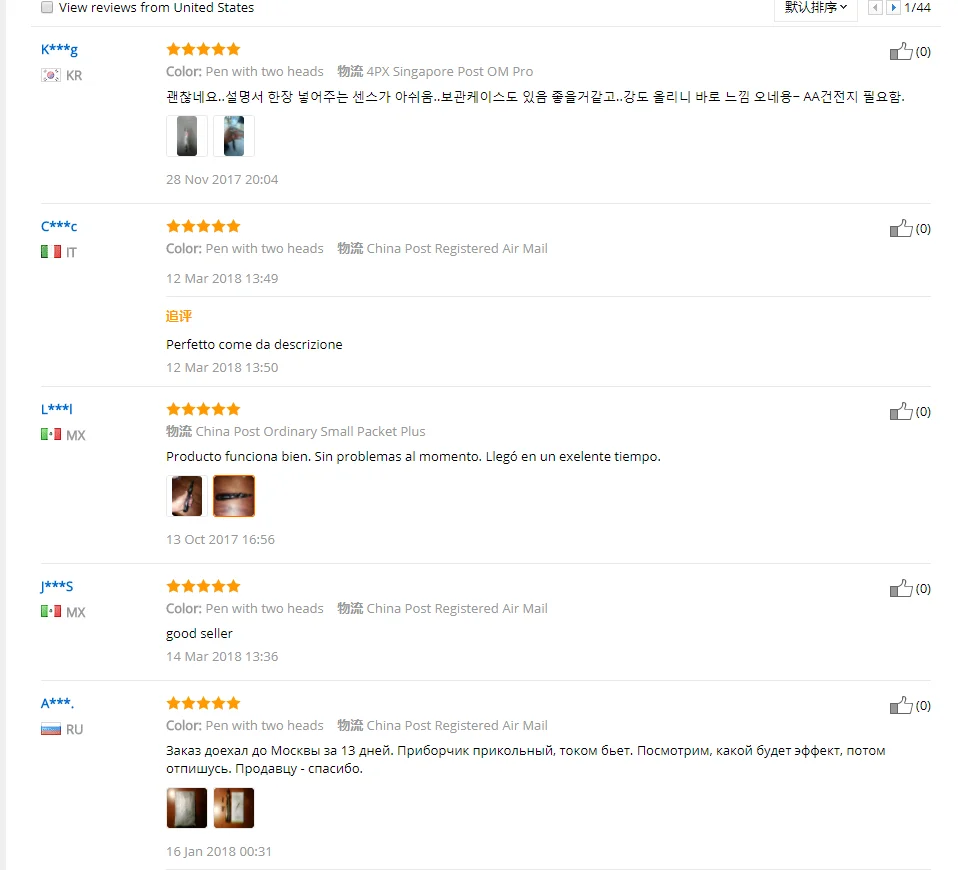Open reviewer C***c's profile

pos(59,226)
